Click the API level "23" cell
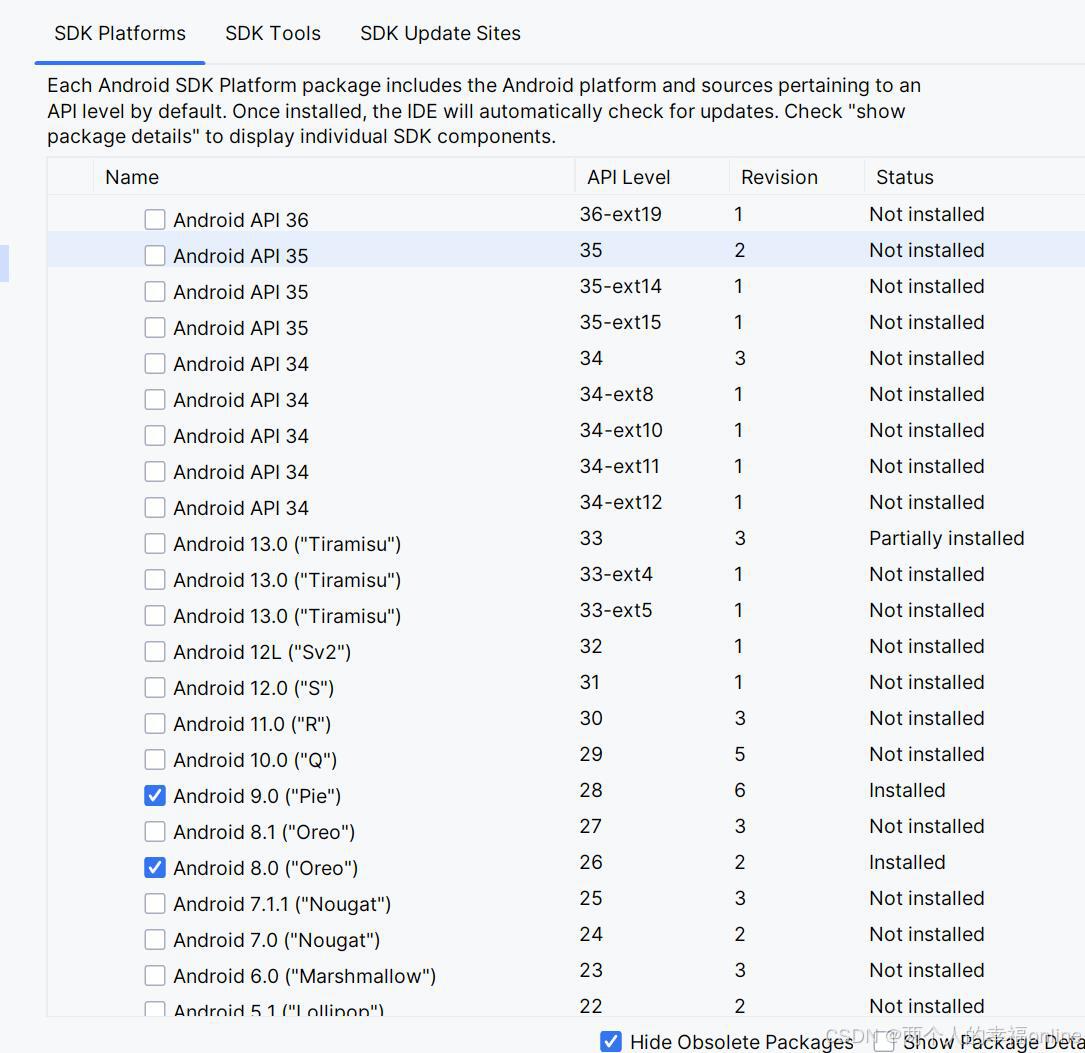This screenshot has height=1053, width=1085. pos(591,969)
